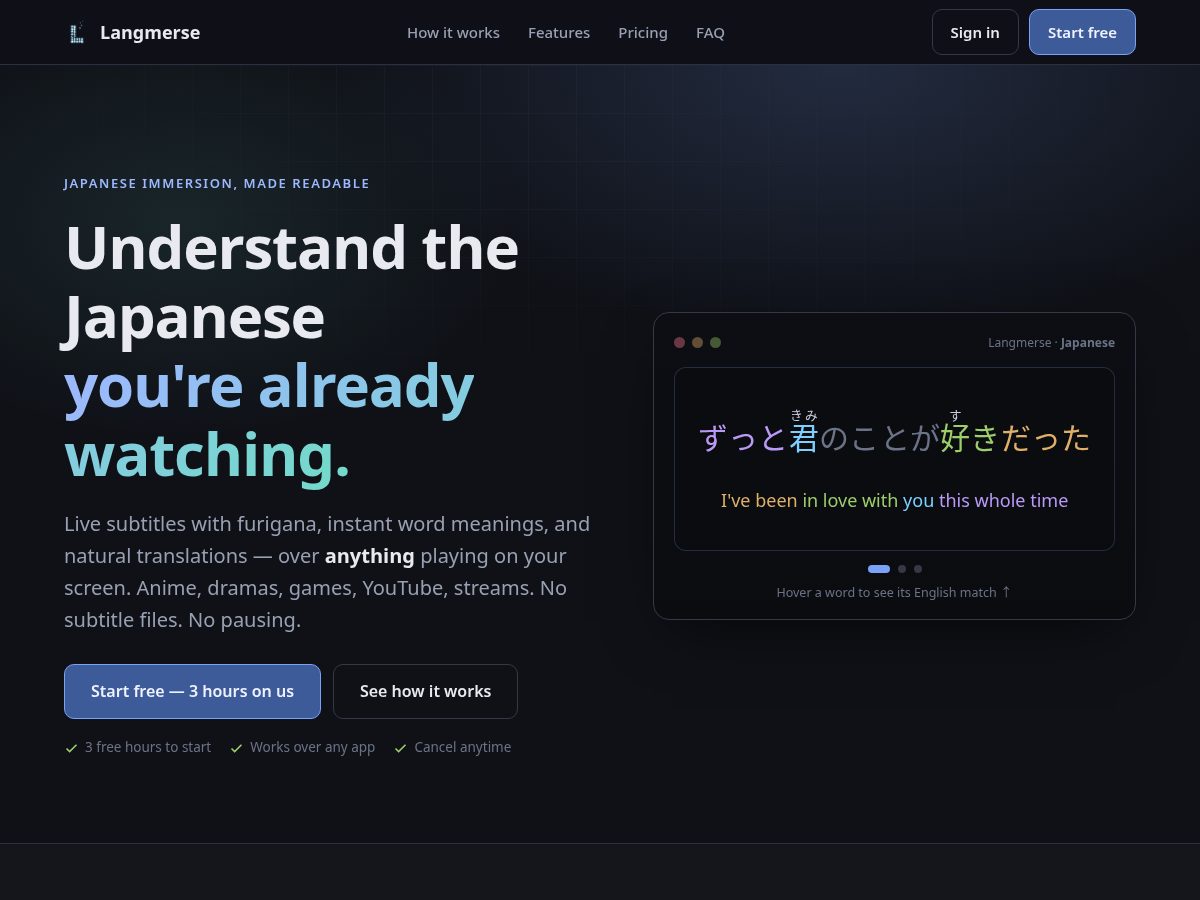Click the Understand the Japanese headline
Viewport: 1200px width, 900px height.
click(292, 282)
